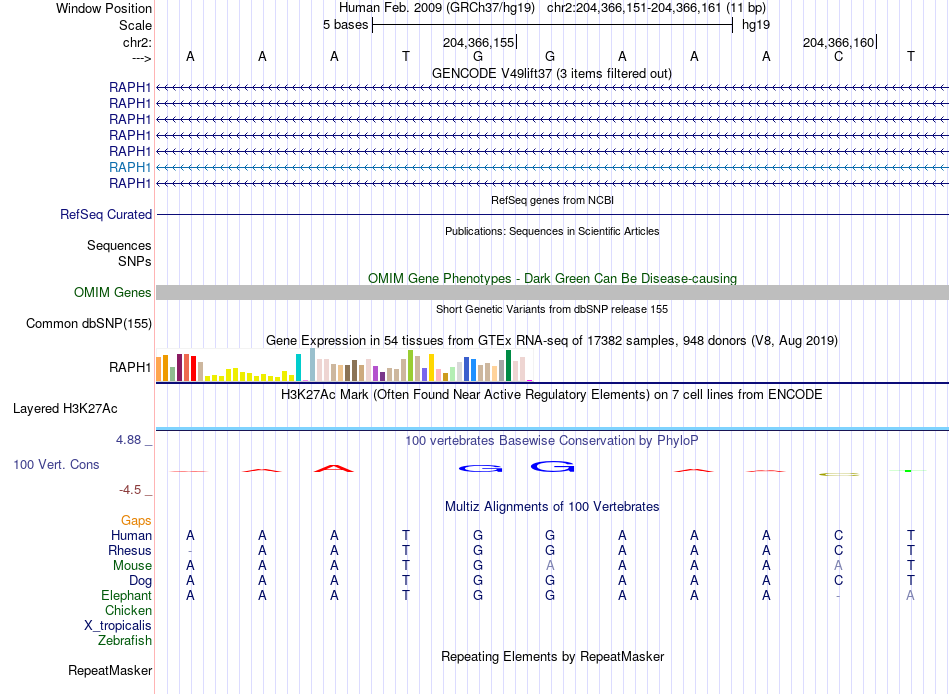Open the topmost GENCODE RAPH1 transcript label
This screenshot has width=950, height=694.
click(x=130, y=87)
